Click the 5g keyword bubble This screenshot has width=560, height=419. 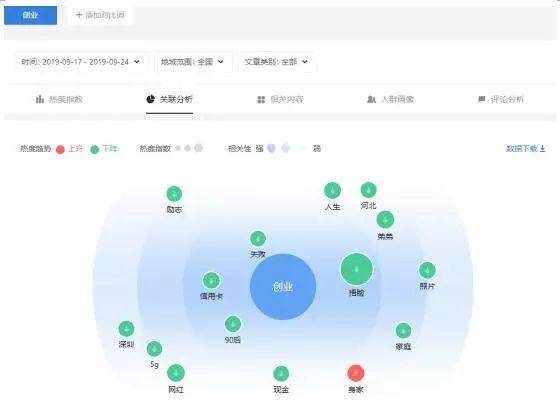[x=154, y=349]
